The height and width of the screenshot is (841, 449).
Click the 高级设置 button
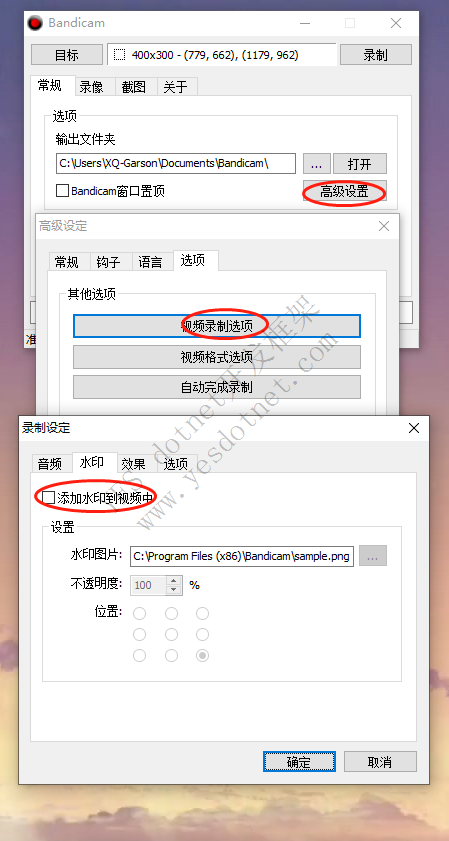[x=344, y=191]
